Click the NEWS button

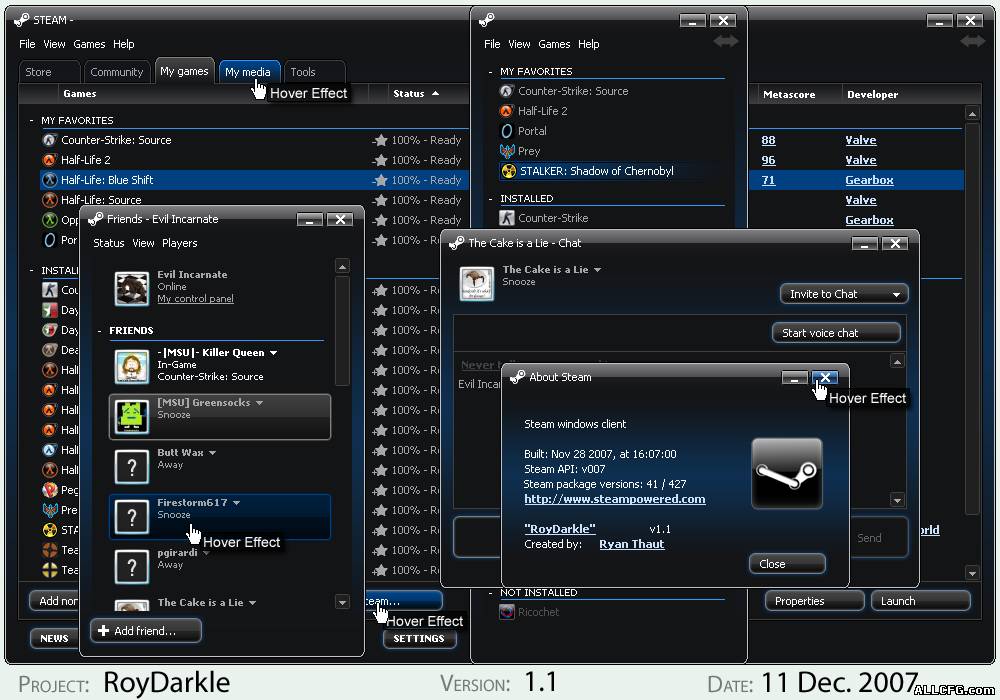54,638
